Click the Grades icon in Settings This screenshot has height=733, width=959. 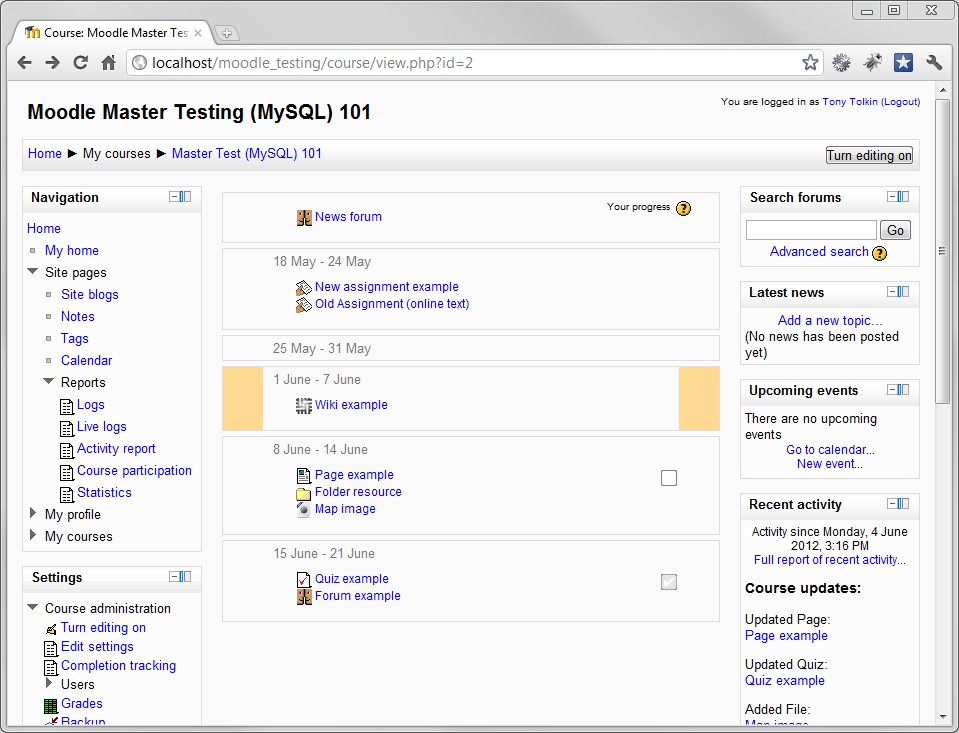click(x=51, y=706)
